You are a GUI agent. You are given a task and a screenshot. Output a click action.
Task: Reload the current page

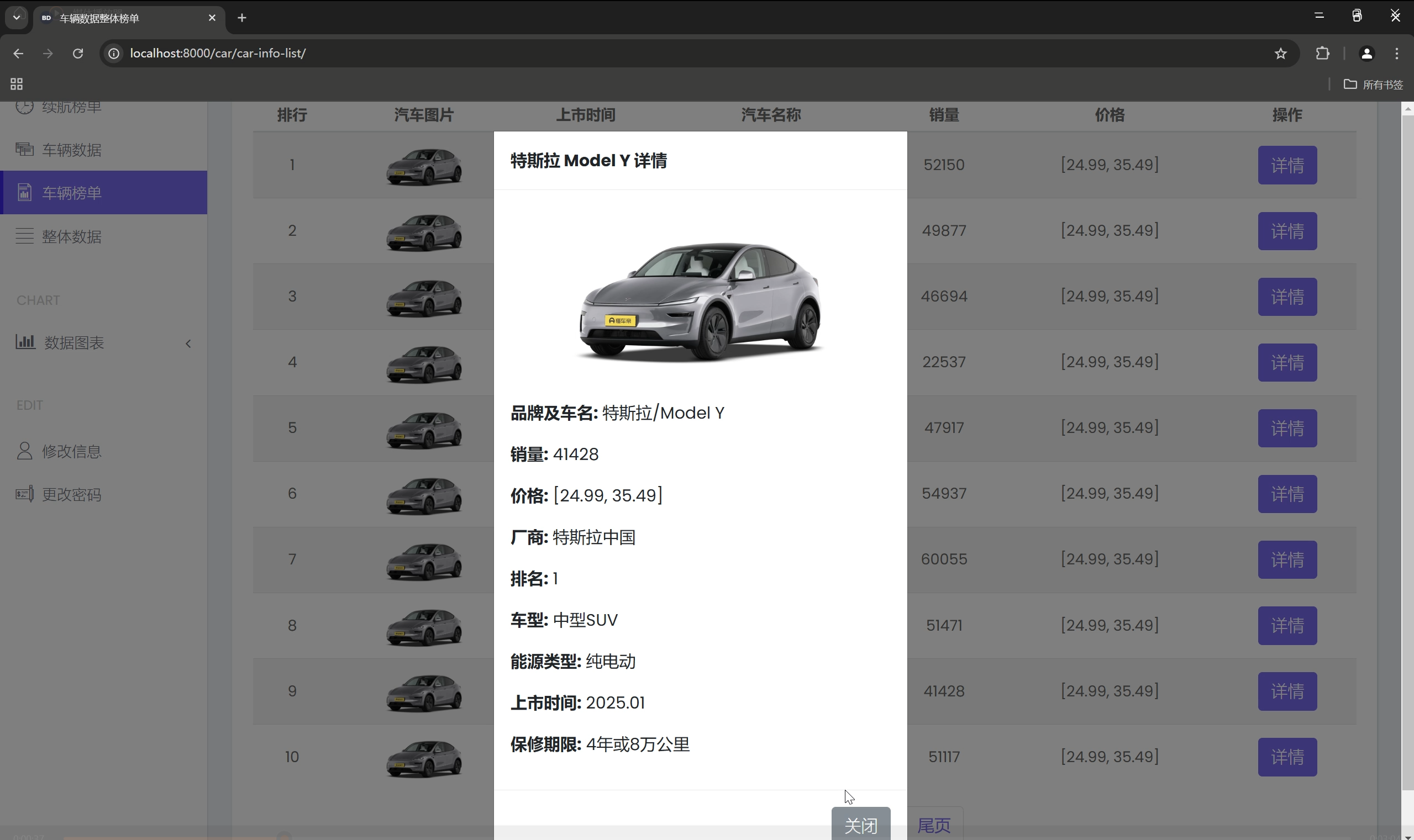[78, 53]
